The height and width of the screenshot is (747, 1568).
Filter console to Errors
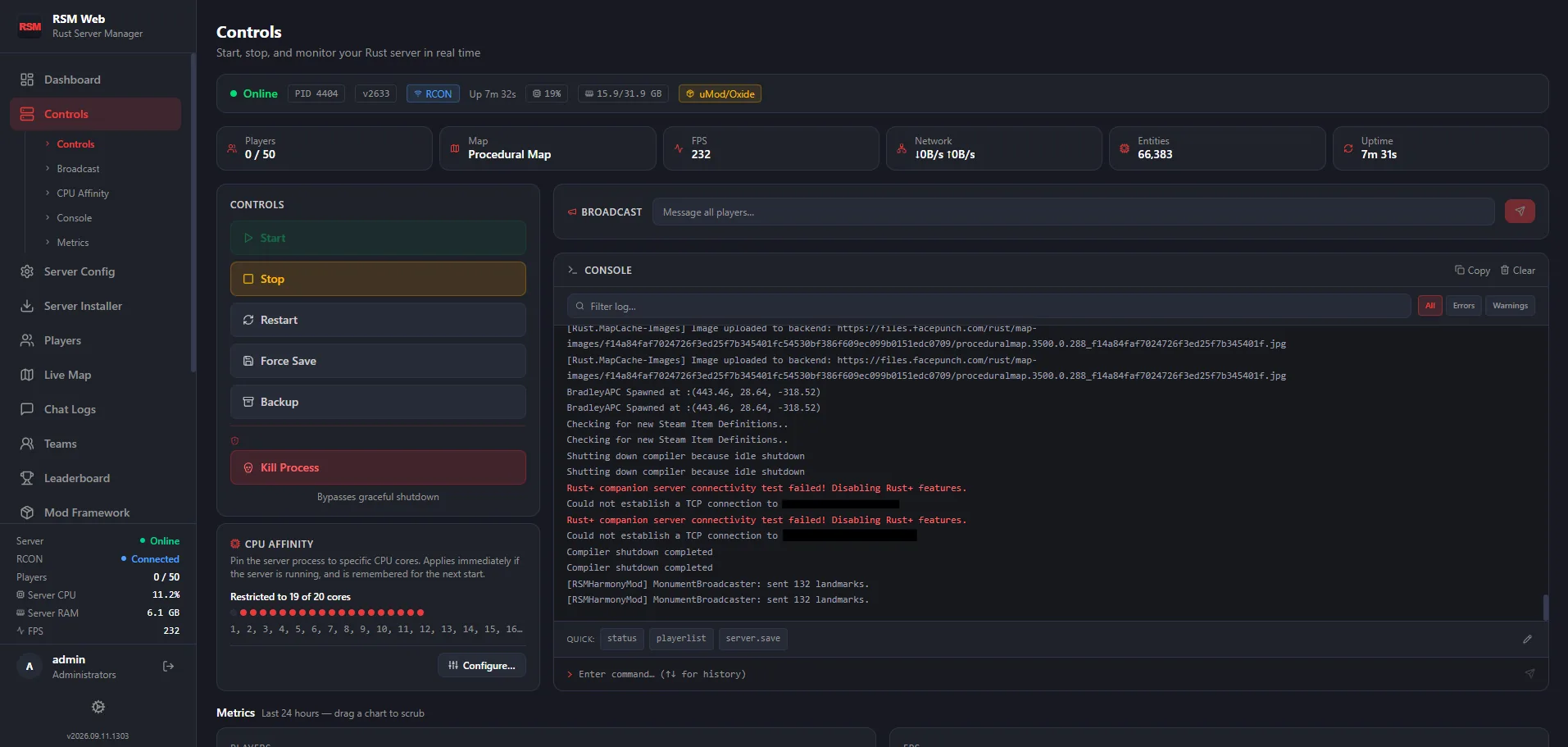(1464, 306)
